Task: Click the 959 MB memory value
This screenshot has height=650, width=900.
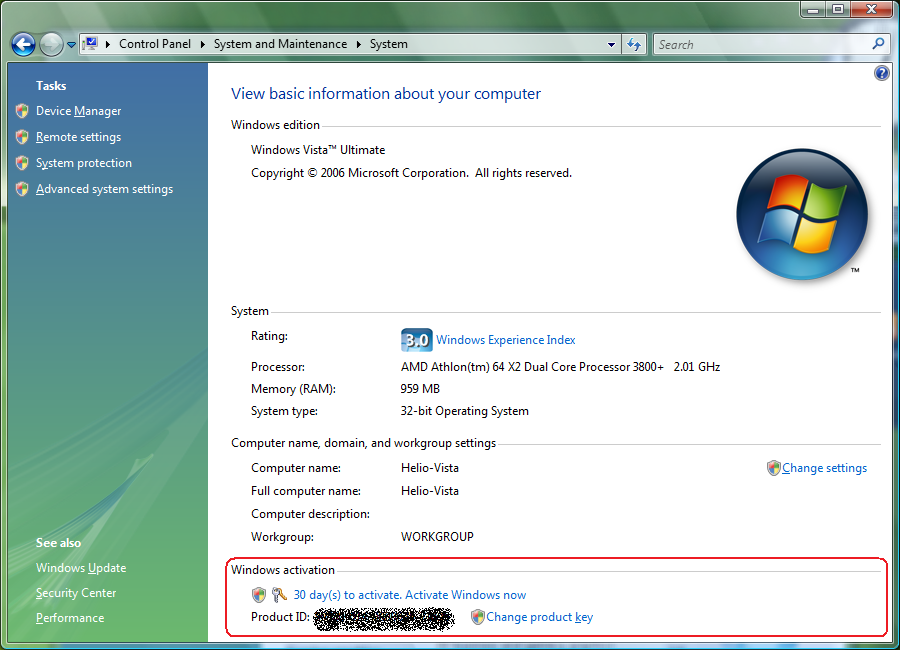Action: click(x=420, y=389)
